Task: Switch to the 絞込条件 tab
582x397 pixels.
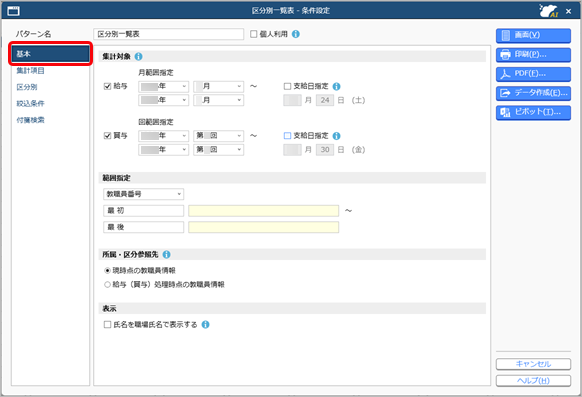Action: point(30,104)
